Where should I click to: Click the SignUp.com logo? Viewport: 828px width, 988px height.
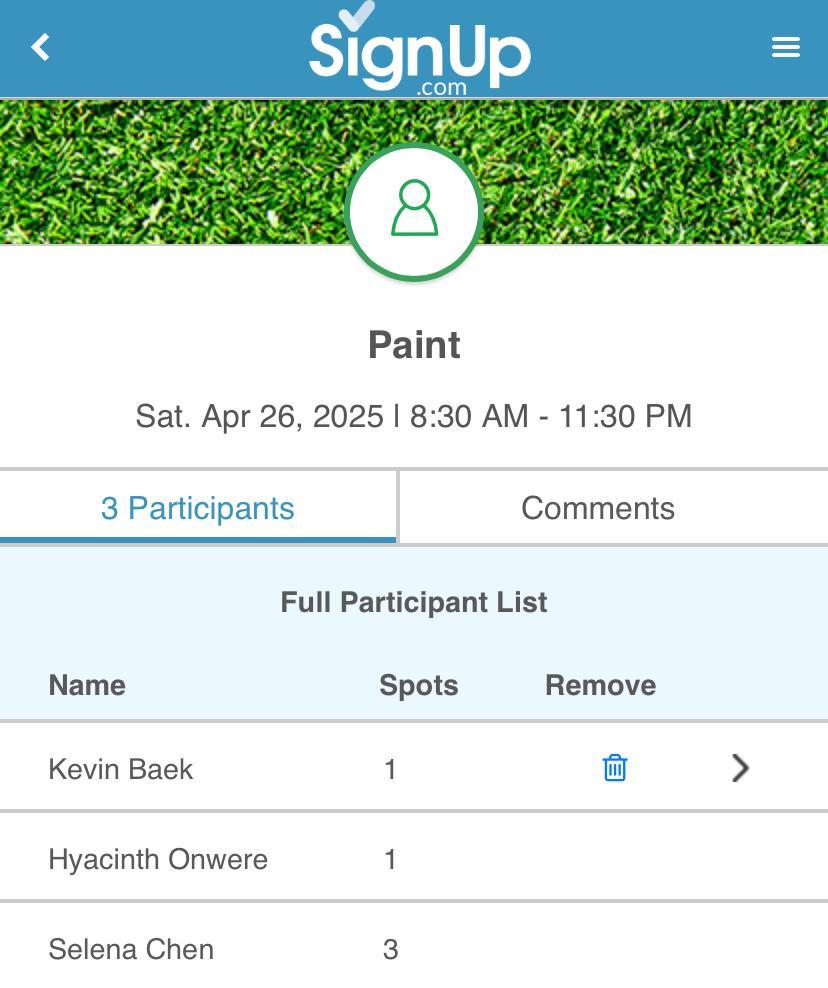(x=419, y=50)
